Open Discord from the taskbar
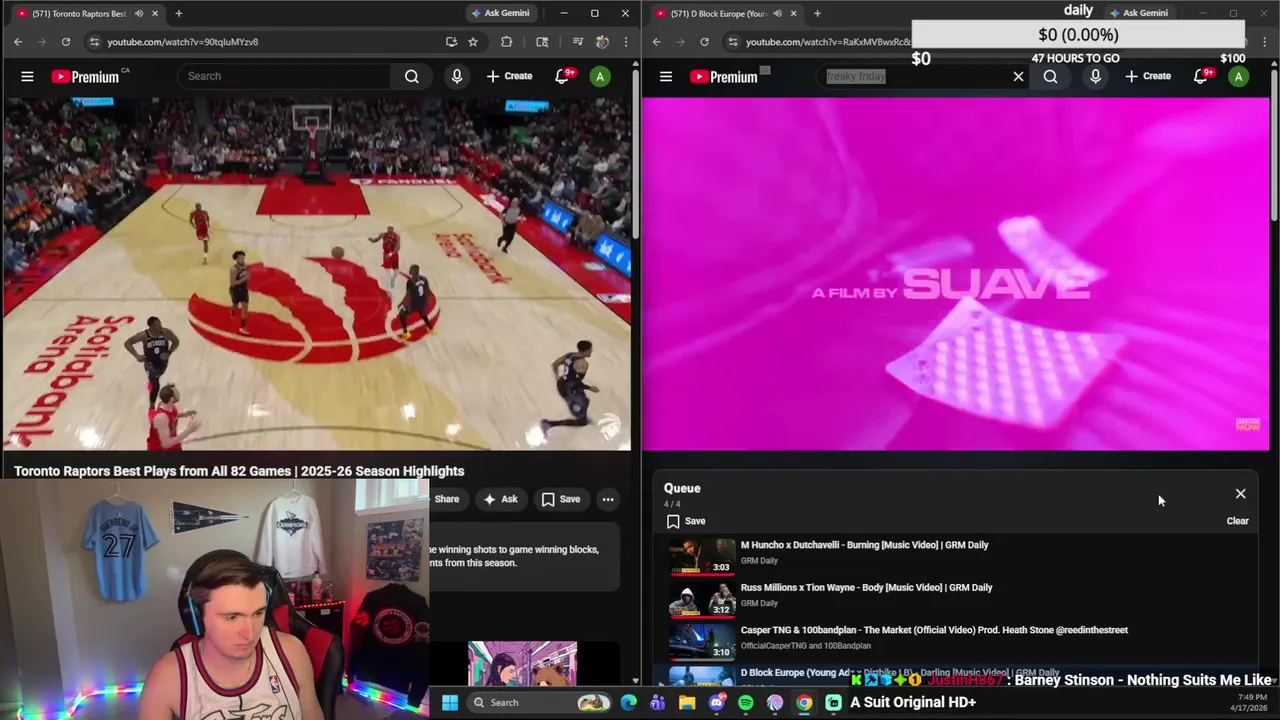Screen dimensions: 1280x720 pyautogui.click(x=716, y=703)
